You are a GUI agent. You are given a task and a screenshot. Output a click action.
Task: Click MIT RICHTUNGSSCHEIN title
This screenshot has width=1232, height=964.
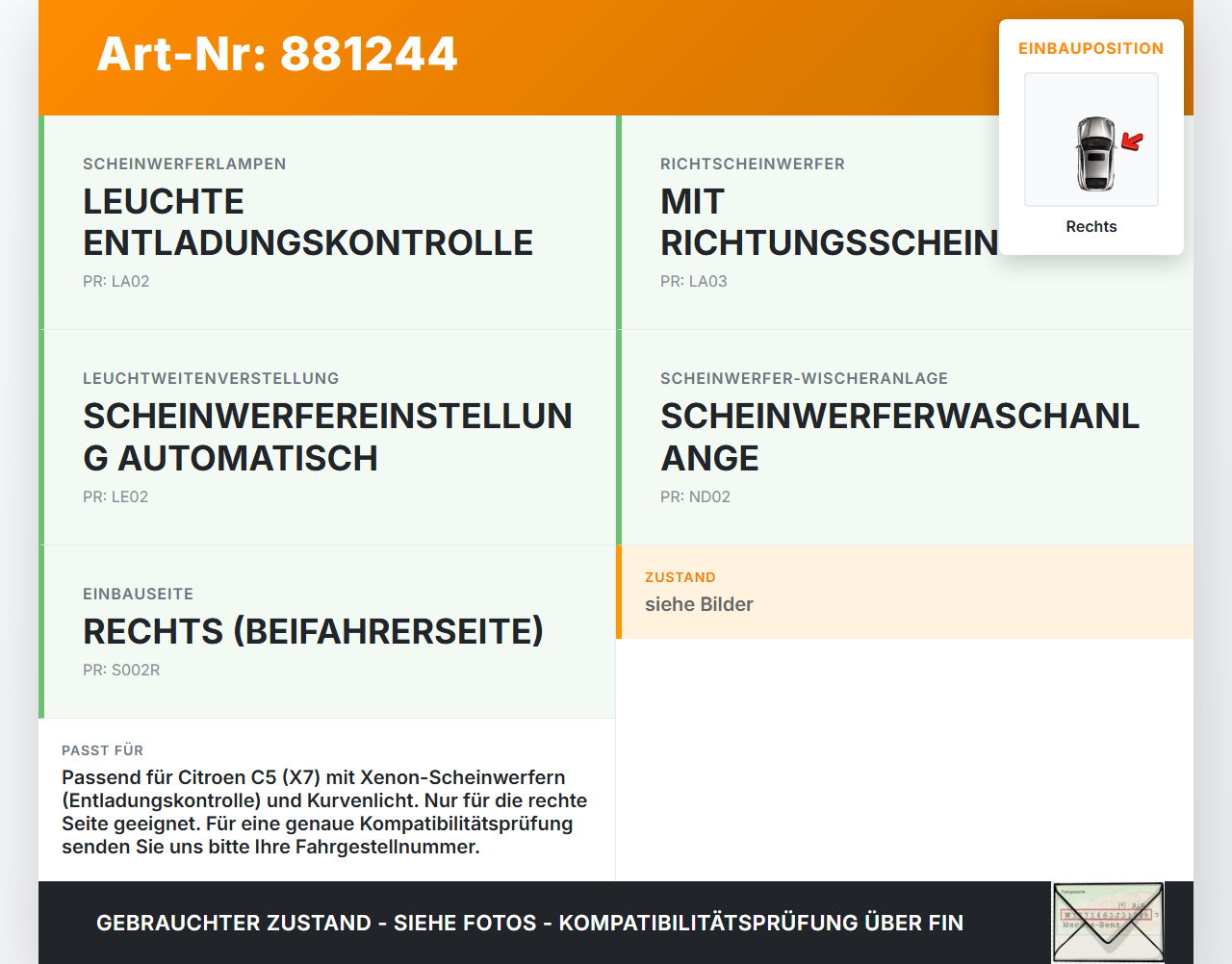click(x=830, y=222)
